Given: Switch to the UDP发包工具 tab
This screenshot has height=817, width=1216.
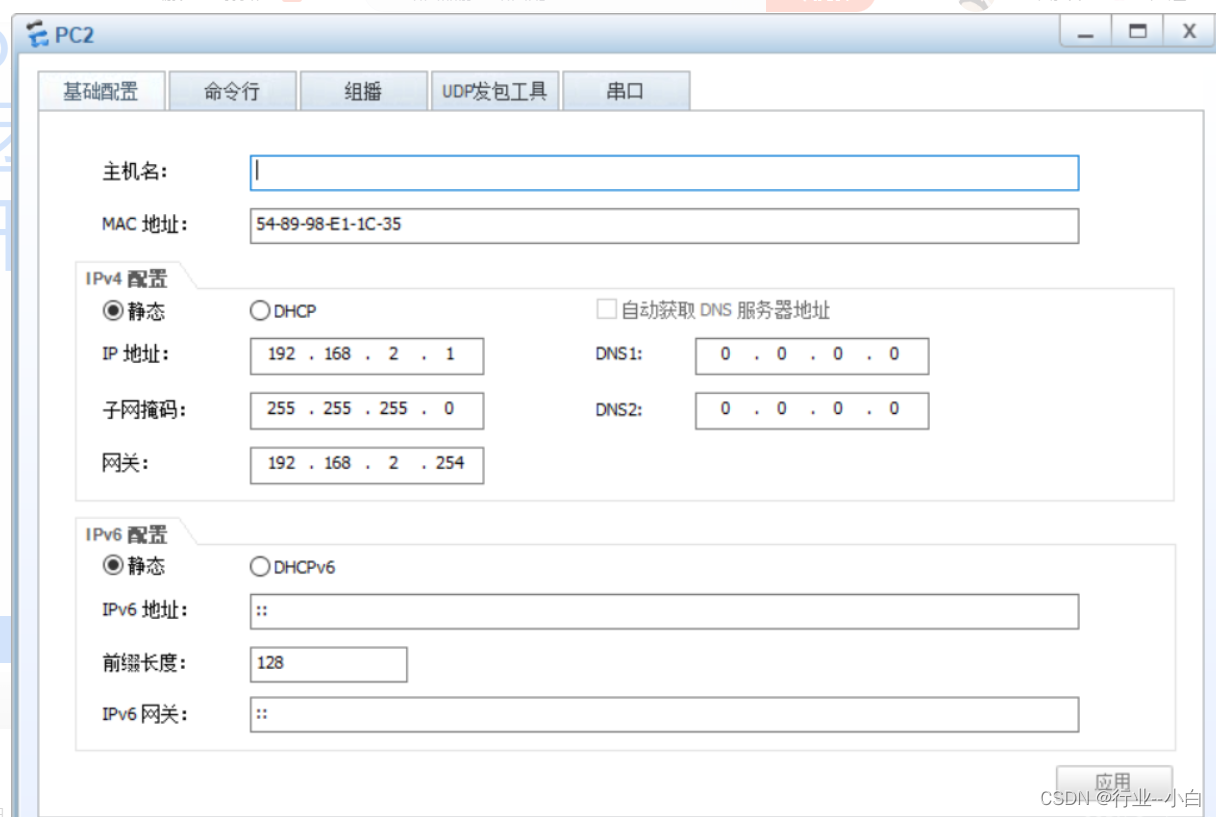Looking at the screenshot, I should click(494, 91).
